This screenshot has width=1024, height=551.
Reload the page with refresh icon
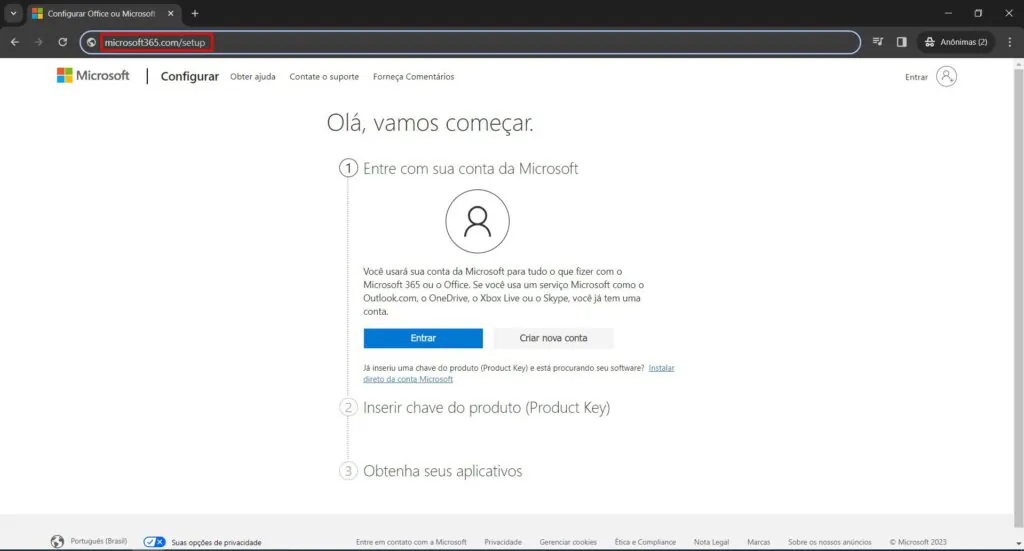63,42
